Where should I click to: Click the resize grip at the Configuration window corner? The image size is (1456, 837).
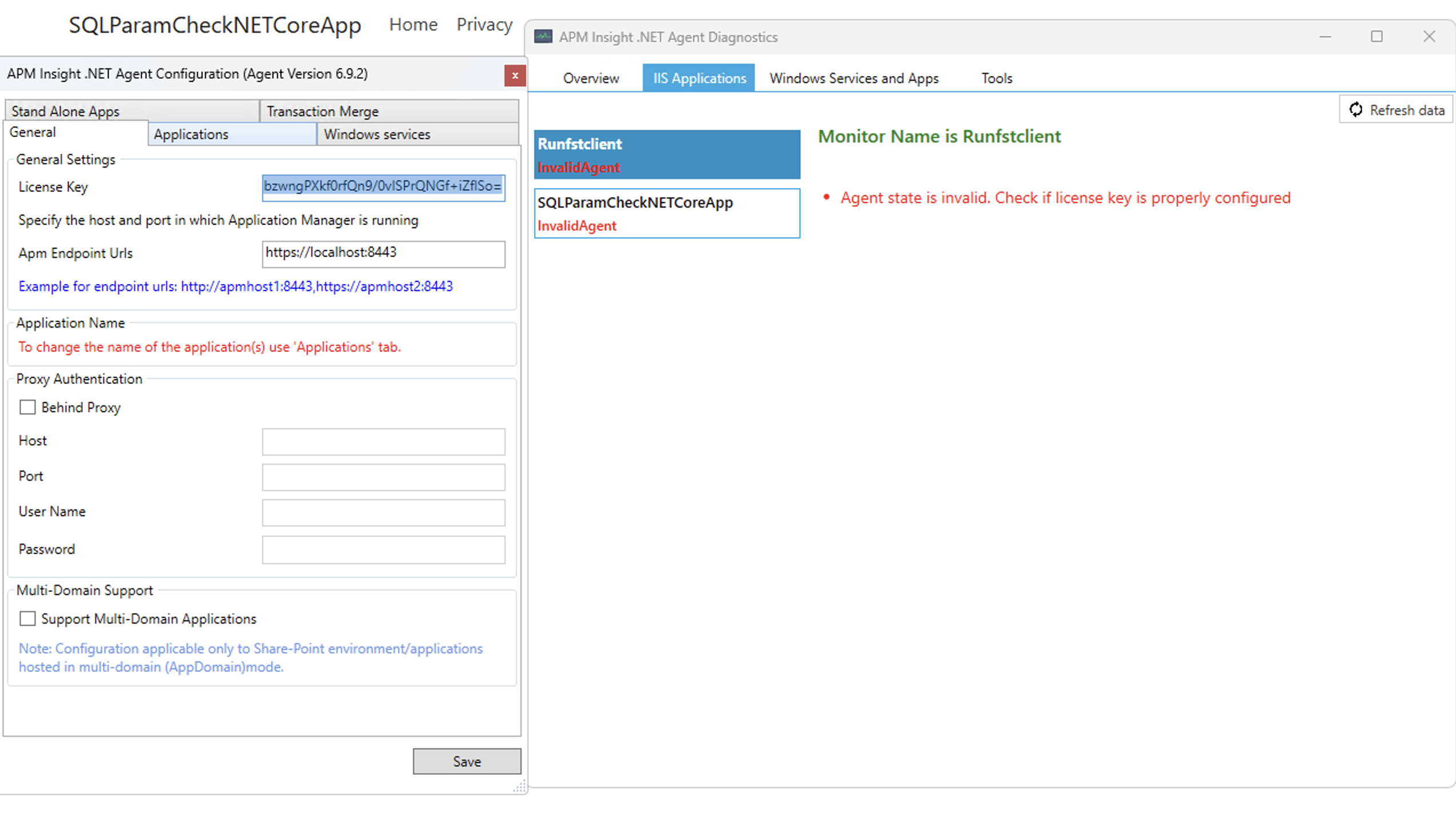click(x=519, y=787)
